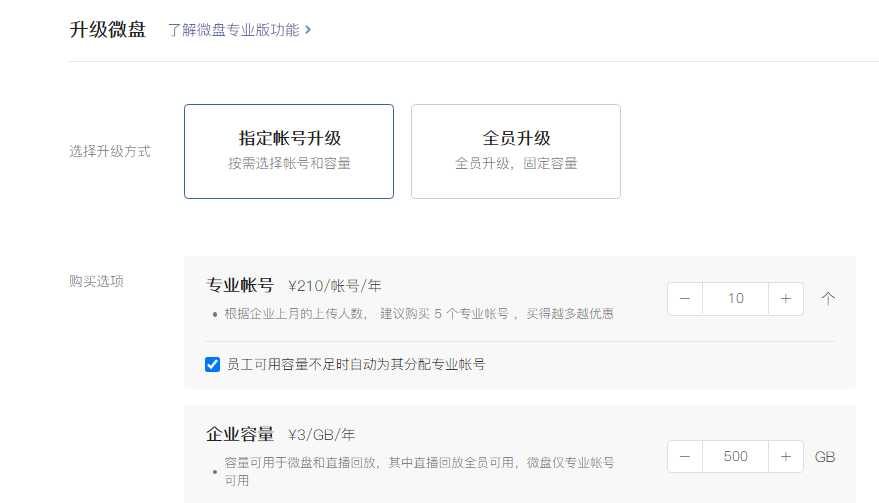The image size is (879, 503).
Task: Decrease 企业容量 GB with minus button
Action: click(685, 457)
